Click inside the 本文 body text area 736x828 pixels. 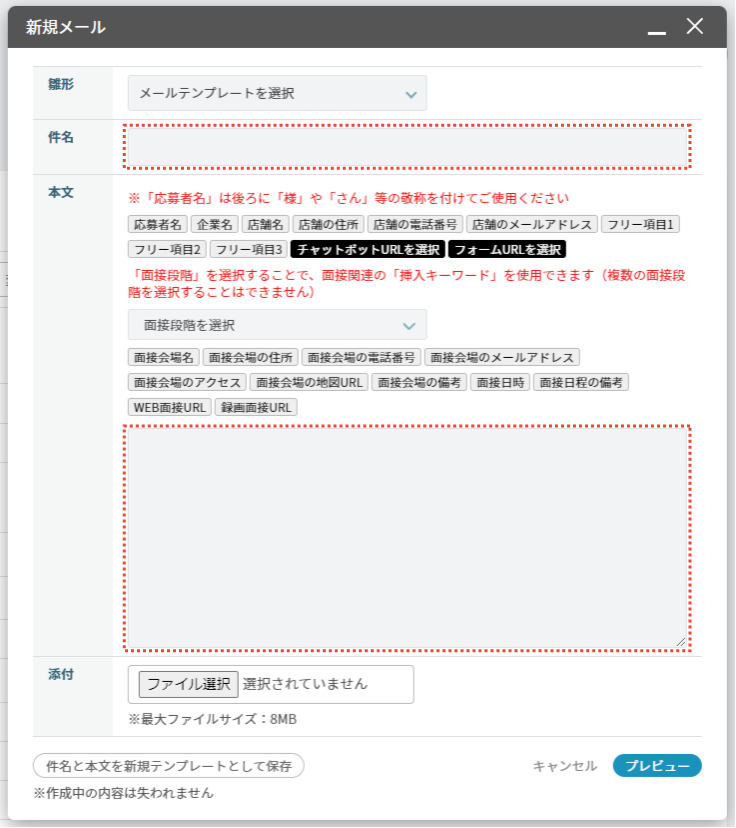coord(407,537)
